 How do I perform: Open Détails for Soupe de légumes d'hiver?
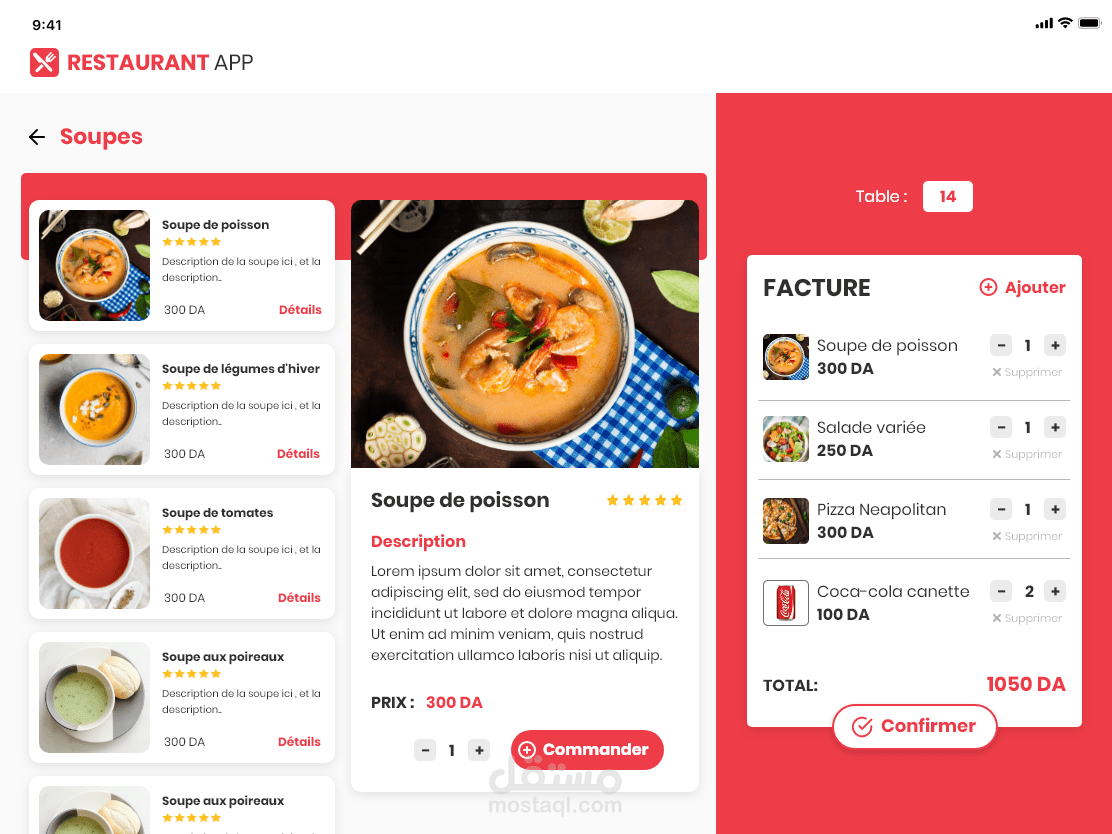298,454
